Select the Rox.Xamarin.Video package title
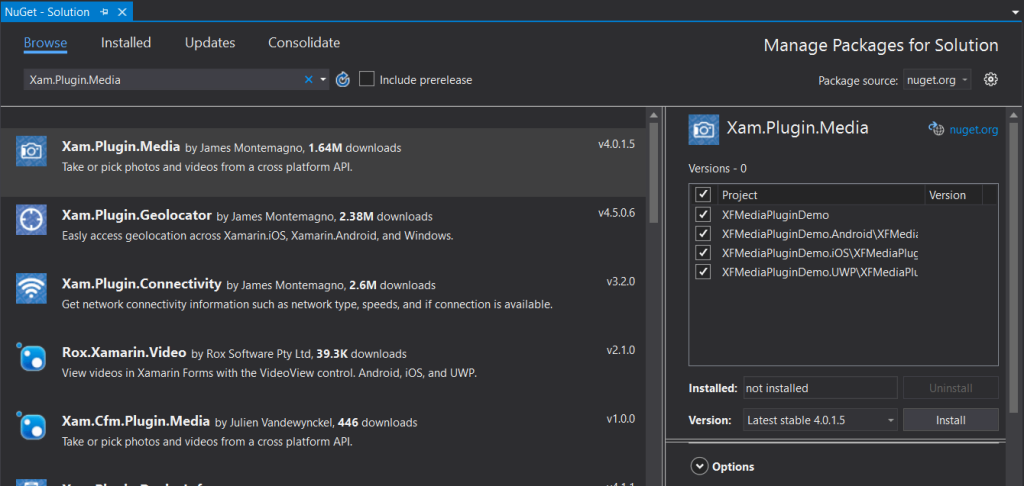 (x=124, y=353)
